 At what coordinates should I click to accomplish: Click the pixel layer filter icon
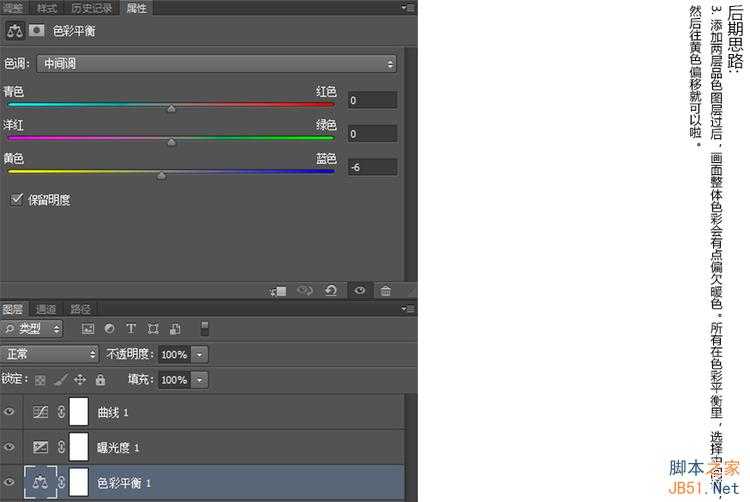pos(87,329)
